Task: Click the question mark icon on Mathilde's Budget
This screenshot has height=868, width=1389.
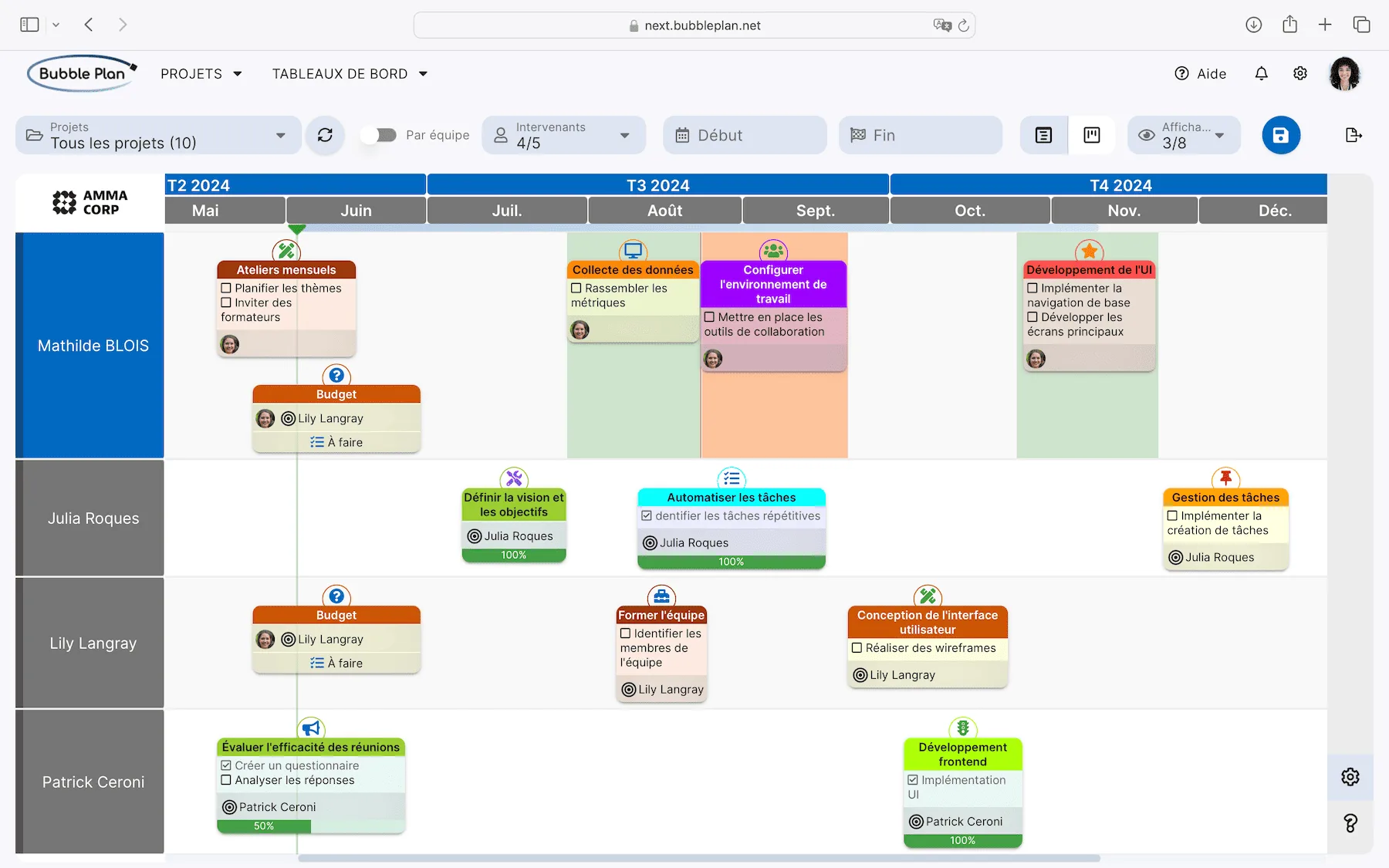Action: [x=336, y=376]
